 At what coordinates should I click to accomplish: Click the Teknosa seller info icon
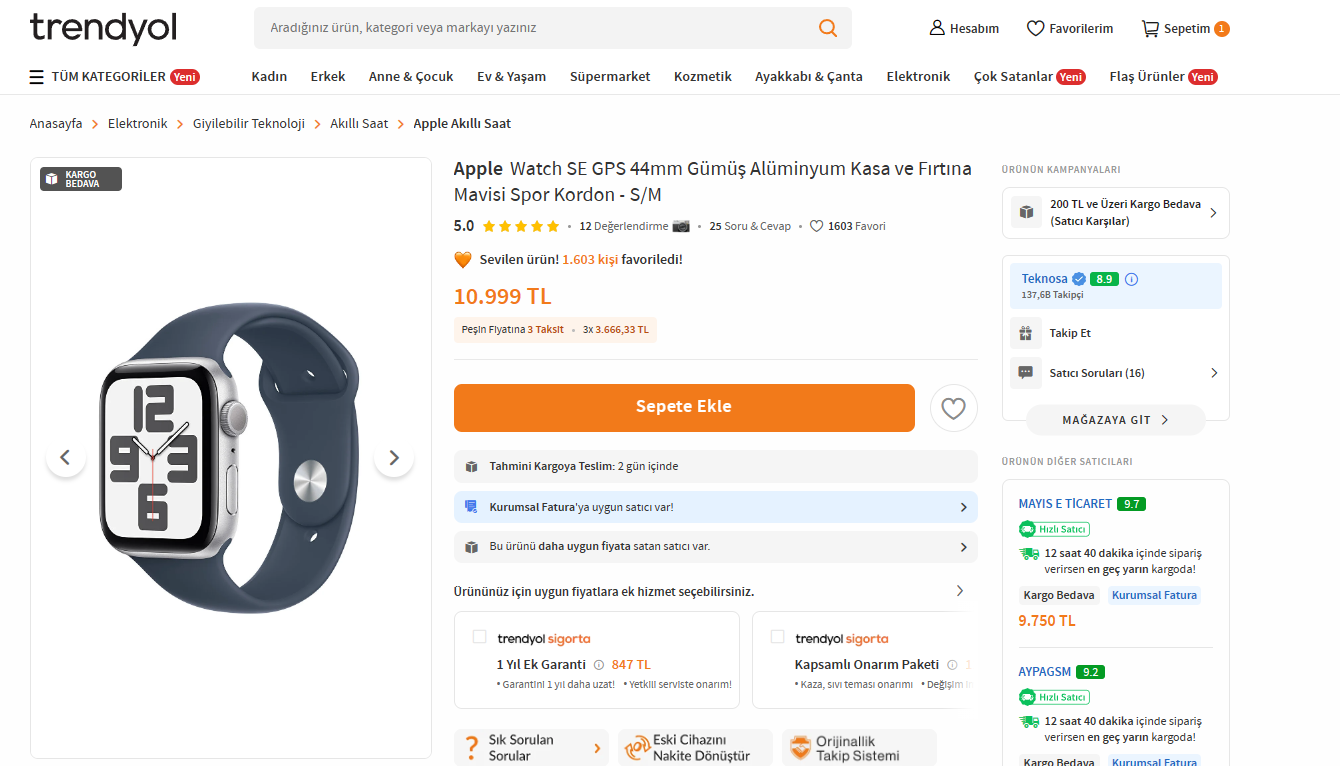coord(1131,279)
